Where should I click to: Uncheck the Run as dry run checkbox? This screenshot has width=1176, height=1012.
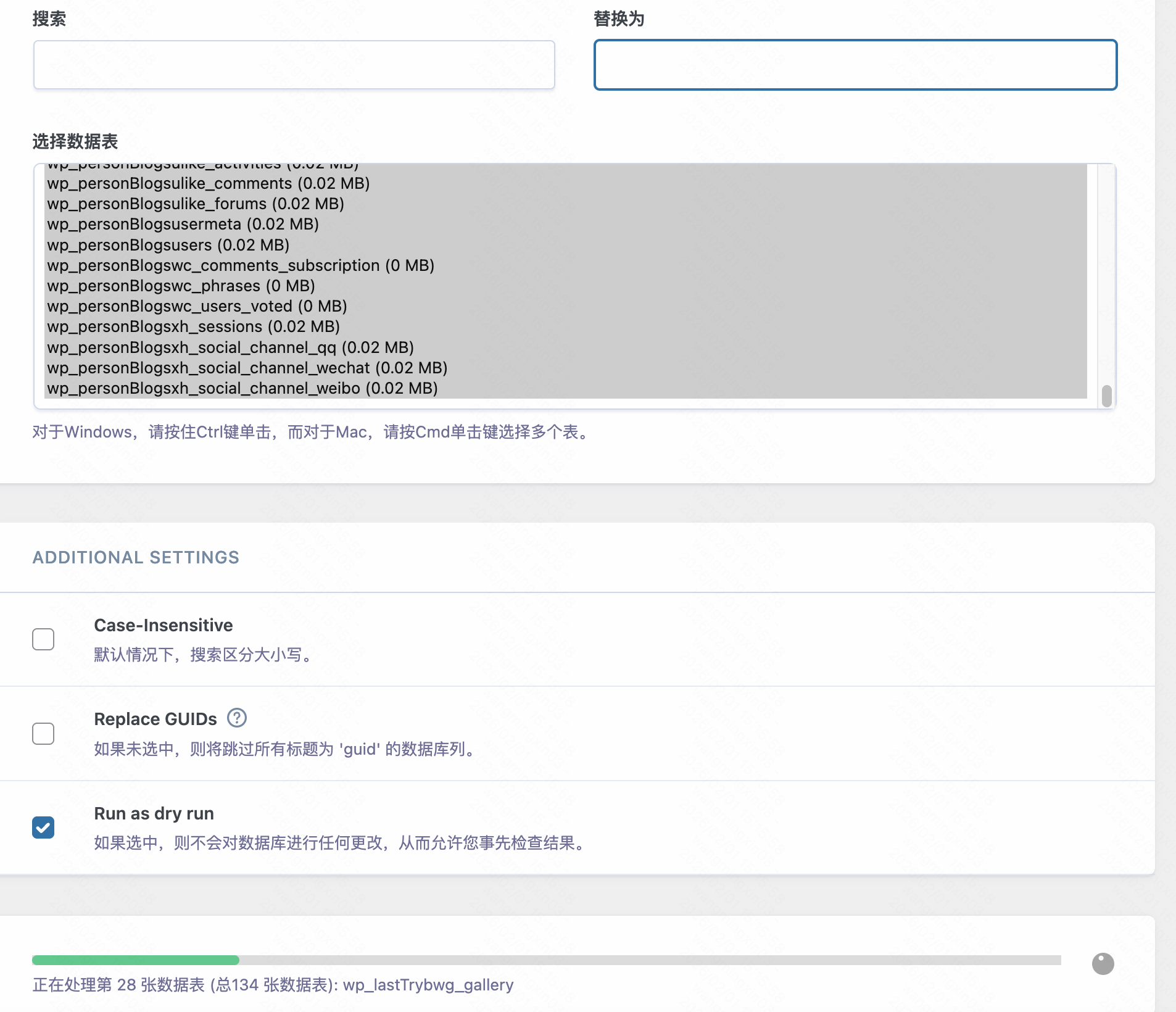(43, 827)
